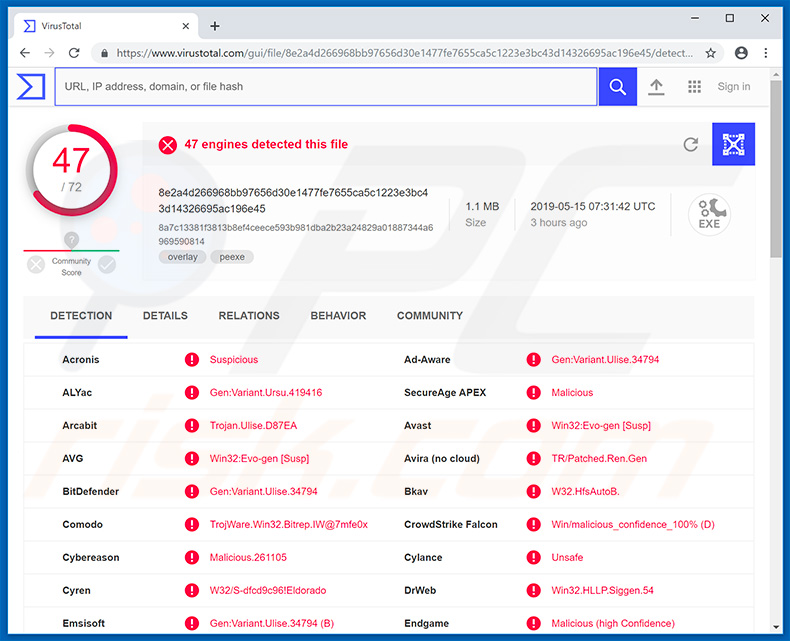The height and width of the screenshot is (641, 790).
Task: Click the 47/72 detection score gauge
Action: point(72,170)
